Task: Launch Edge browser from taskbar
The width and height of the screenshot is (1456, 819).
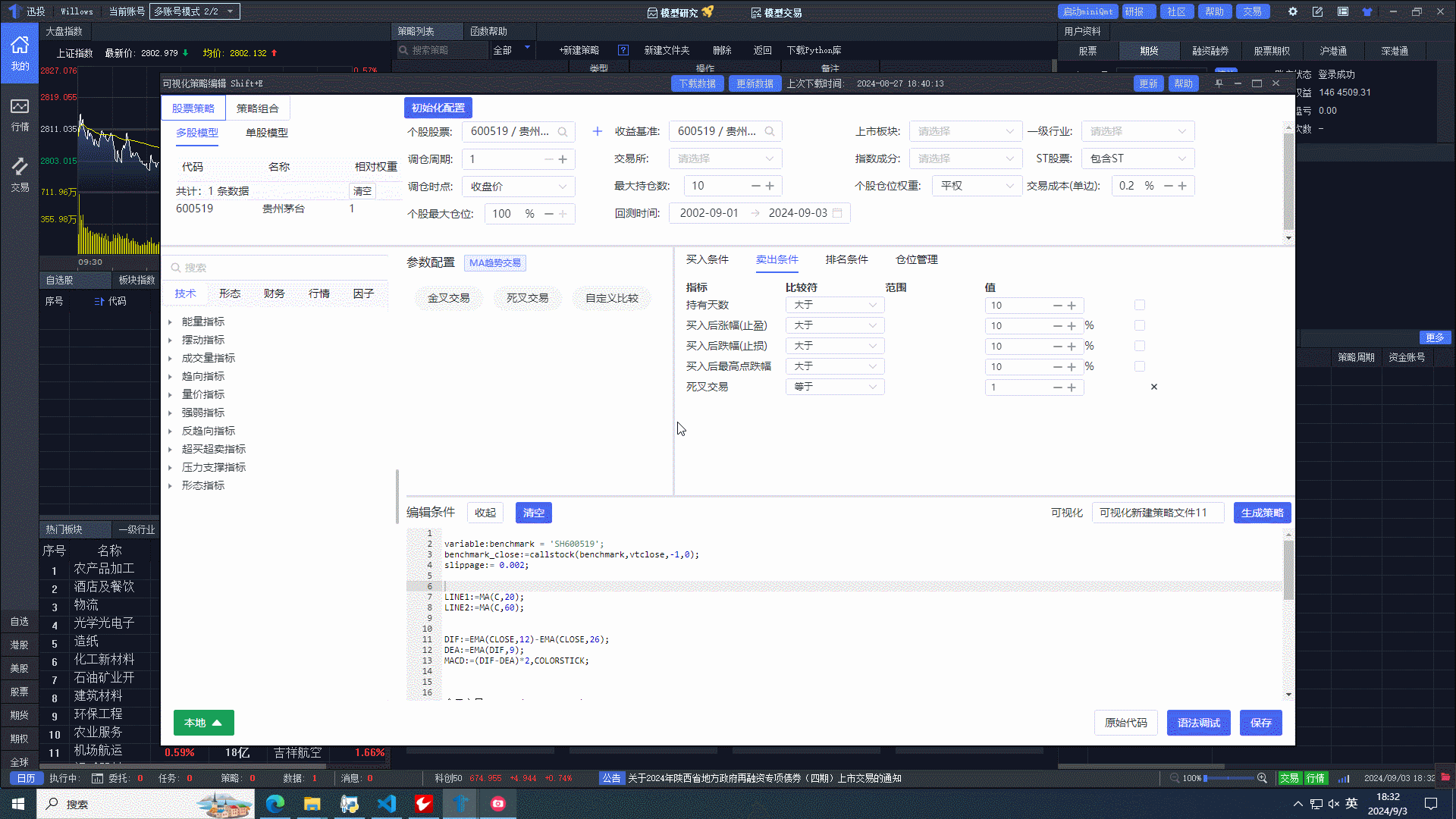Action: coord(275,804)
